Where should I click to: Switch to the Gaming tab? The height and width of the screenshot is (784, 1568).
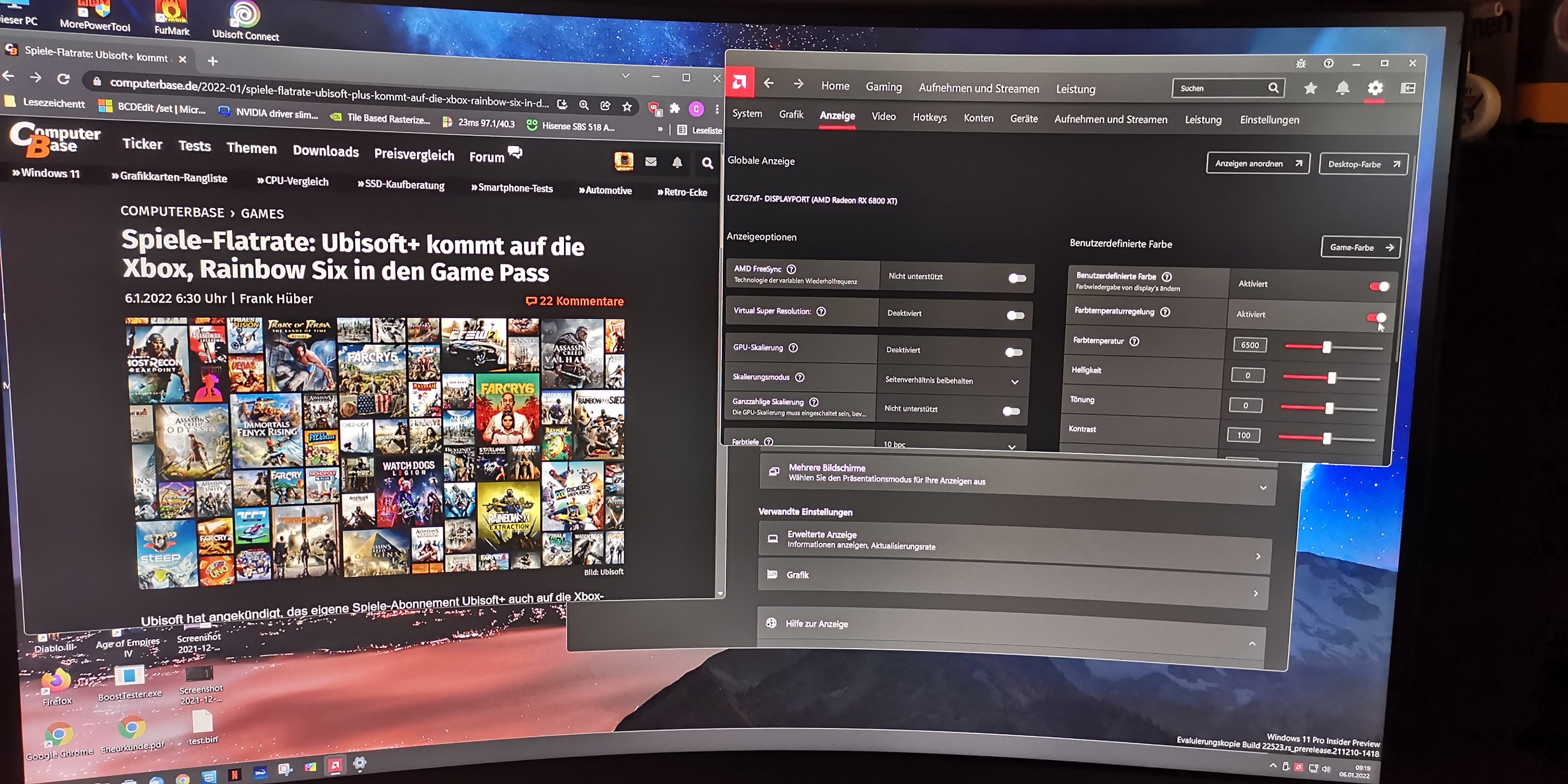[x=884, y=87]
